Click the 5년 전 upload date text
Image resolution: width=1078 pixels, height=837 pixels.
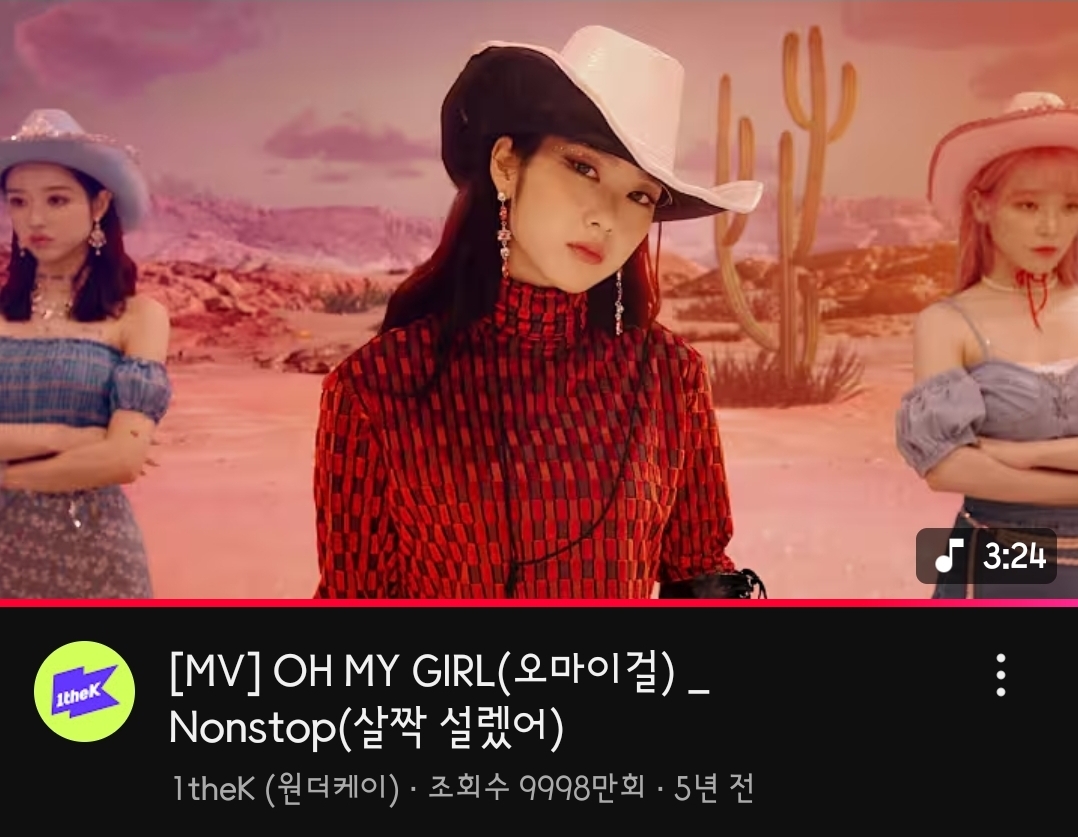point(714,788)
